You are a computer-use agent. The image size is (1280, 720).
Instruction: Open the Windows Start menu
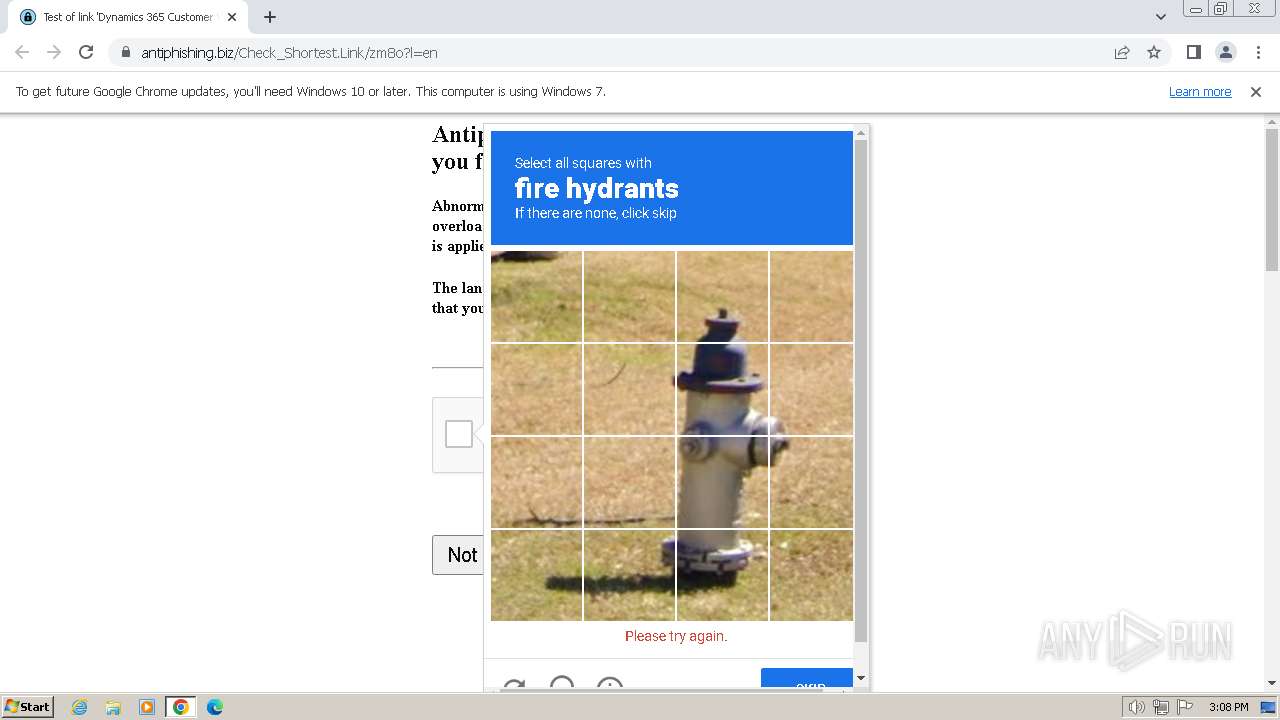(27, 706)
